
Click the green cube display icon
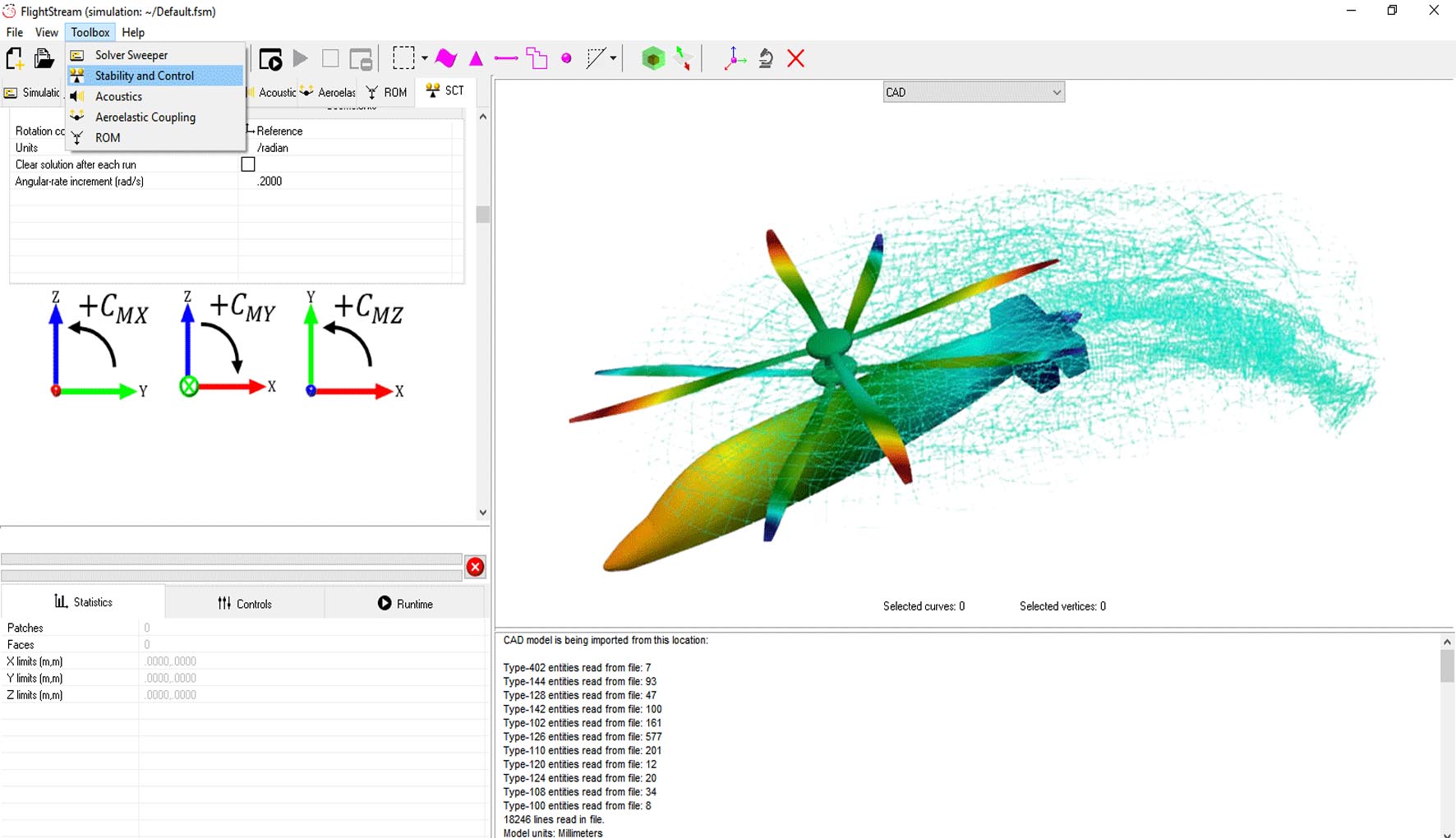coord(652,58)
